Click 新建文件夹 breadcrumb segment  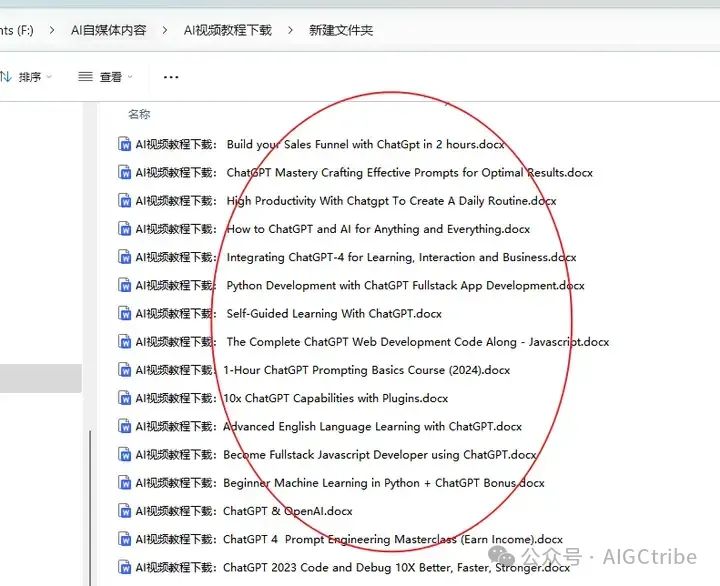click(341, 30)
